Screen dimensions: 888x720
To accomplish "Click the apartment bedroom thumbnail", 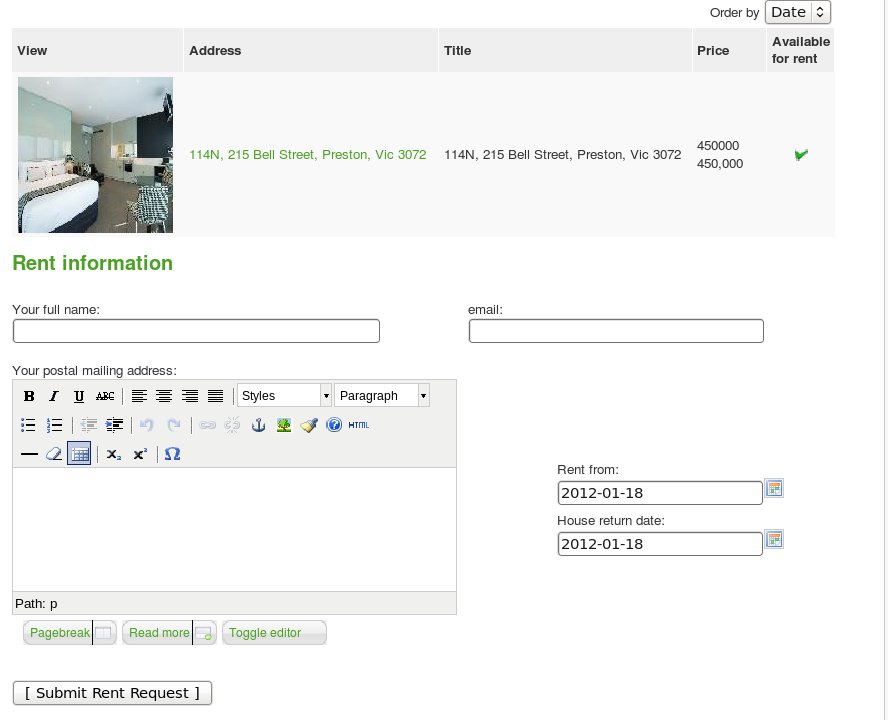I will coord(95,155).
